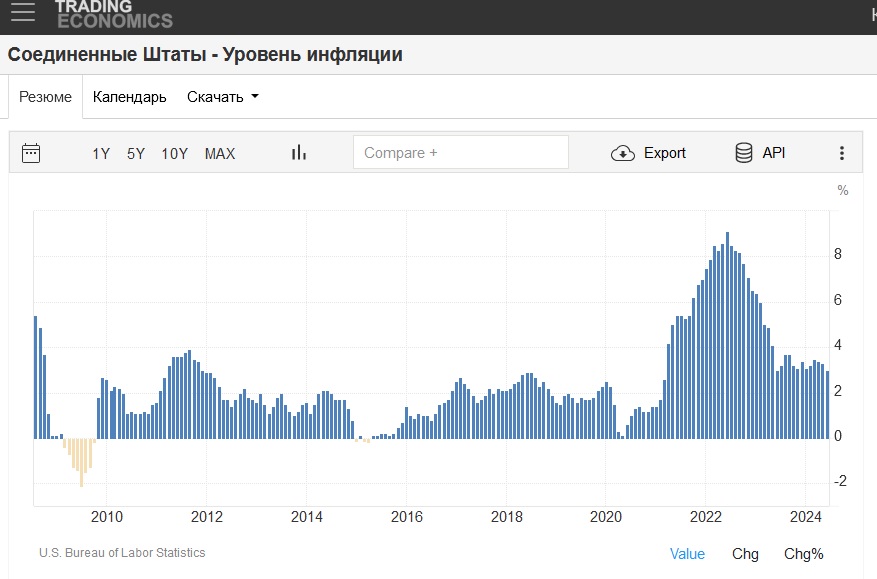
Task: Select the 1Y time range
Action: pyautogui.click(x=101, y=153)
